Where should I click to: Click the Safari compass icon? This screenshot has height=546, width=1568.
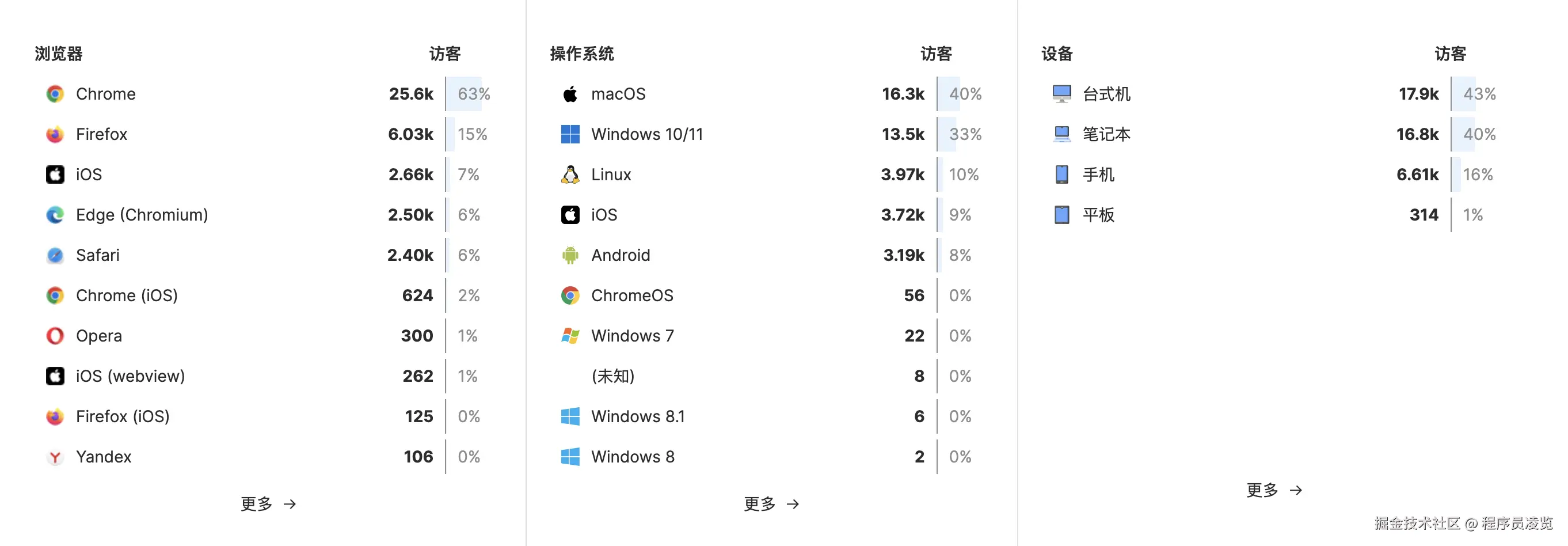pyautogui.click(x=55, y=255)
